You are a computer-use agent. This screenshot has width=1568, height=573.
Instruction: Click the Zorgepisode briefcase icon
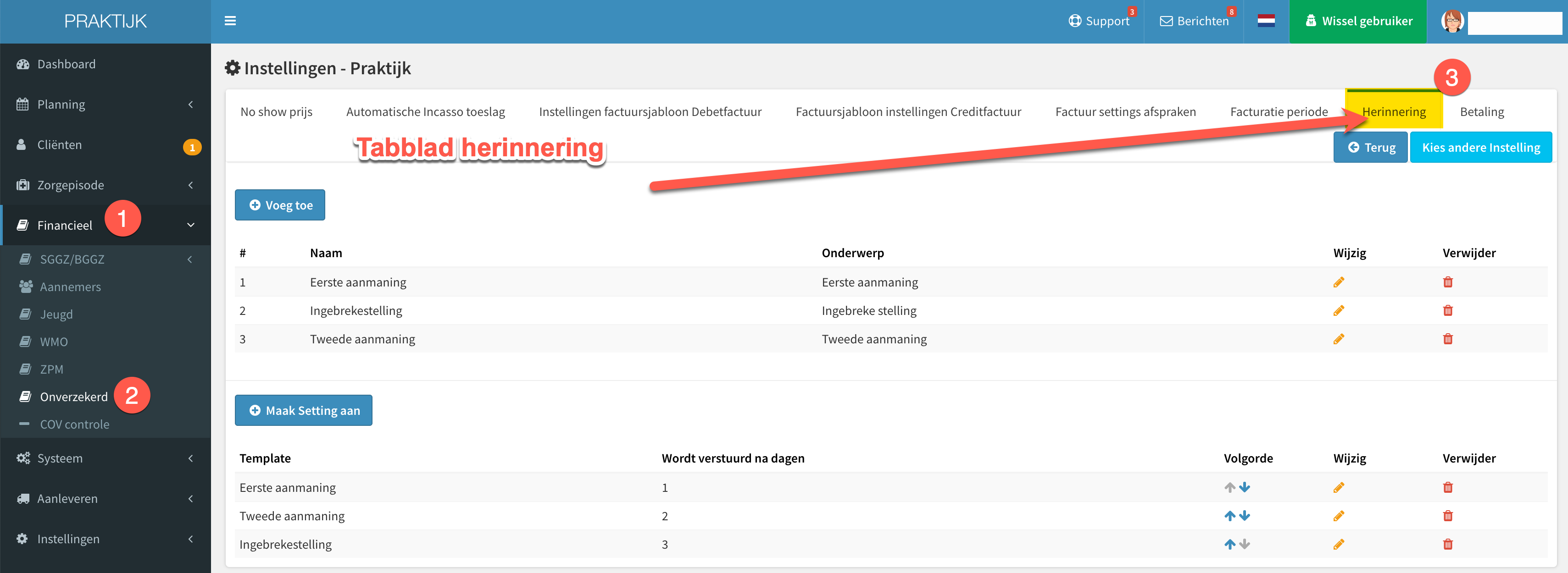(23, 185)
